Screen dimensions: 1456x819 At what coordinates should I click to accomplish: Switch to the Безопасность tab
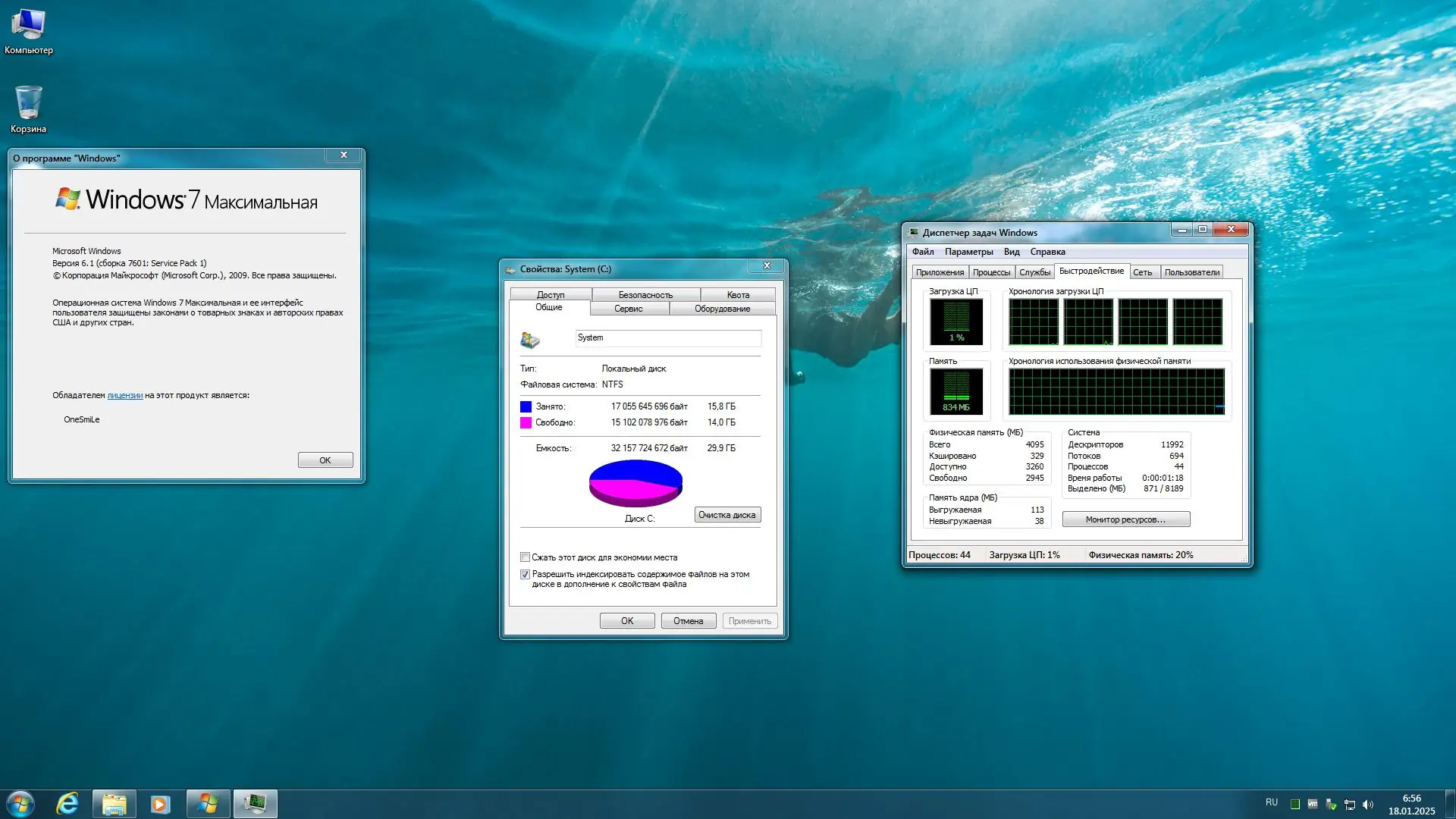click(645, 295)
